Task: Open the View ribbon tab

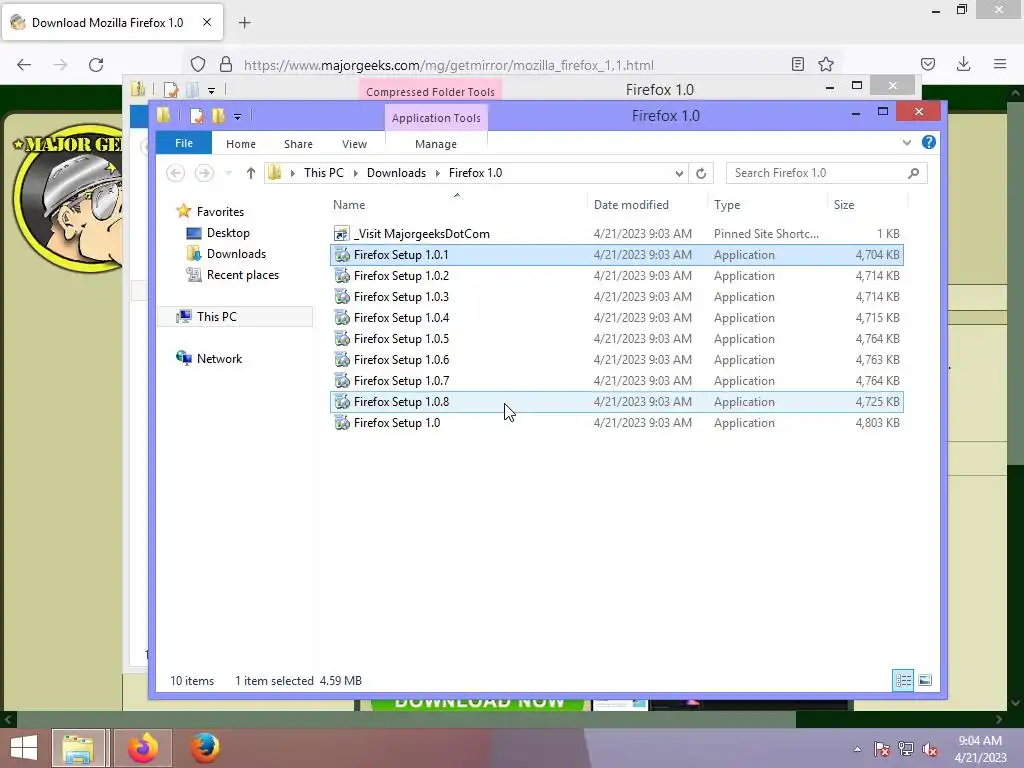Action: (x=354, y=144)
